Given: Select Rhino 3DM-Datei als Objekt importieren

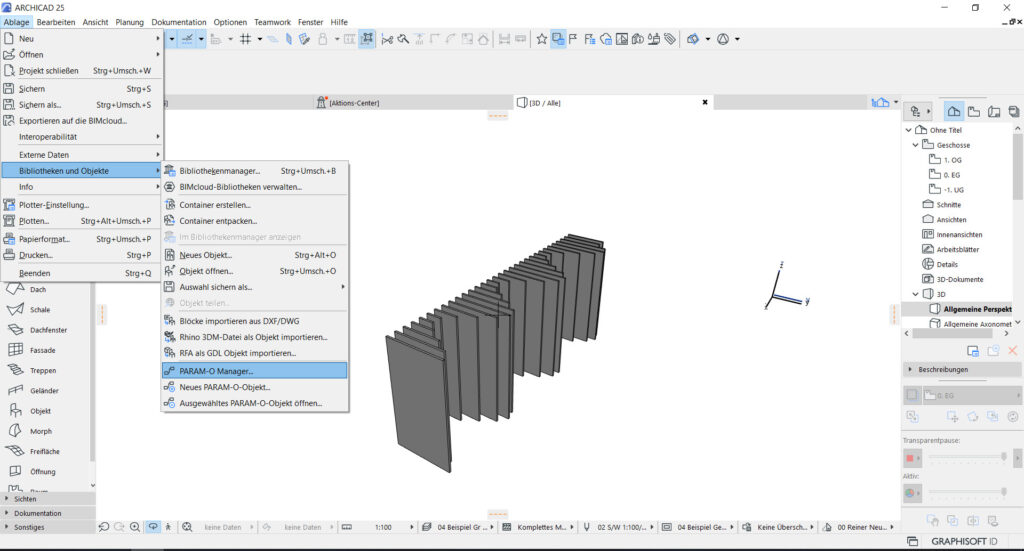Looking at the screenshot, I should [x=254, y=337].
